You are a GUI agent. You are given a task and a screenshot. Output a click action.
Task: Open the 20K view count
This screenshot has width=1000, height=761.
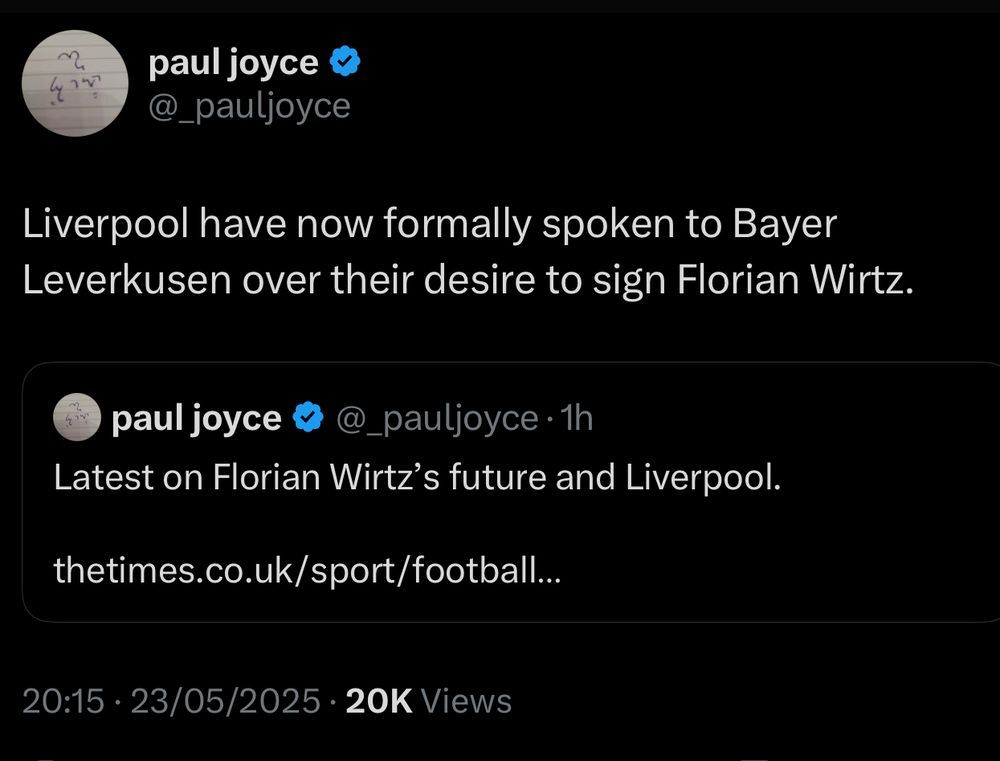coord(378,701)
